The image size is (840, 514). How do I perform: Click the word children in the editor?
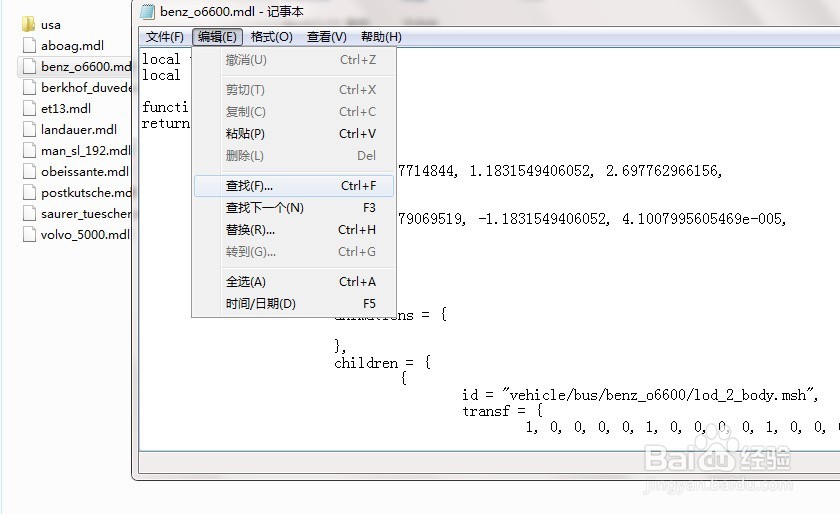point(366,363)
